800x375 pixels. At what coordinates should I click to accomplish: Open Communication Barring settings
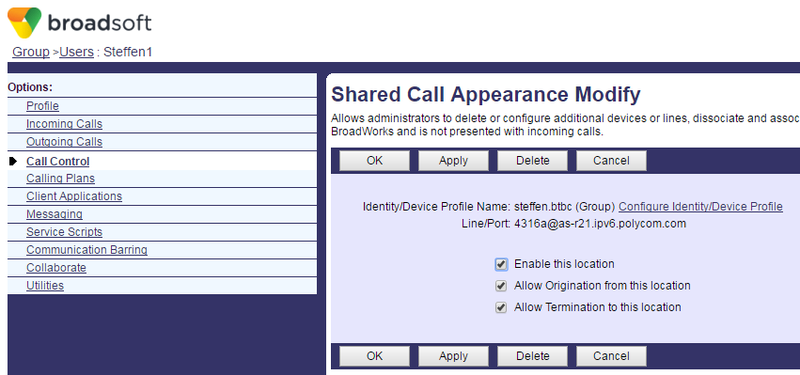click(x=87, y=249)
